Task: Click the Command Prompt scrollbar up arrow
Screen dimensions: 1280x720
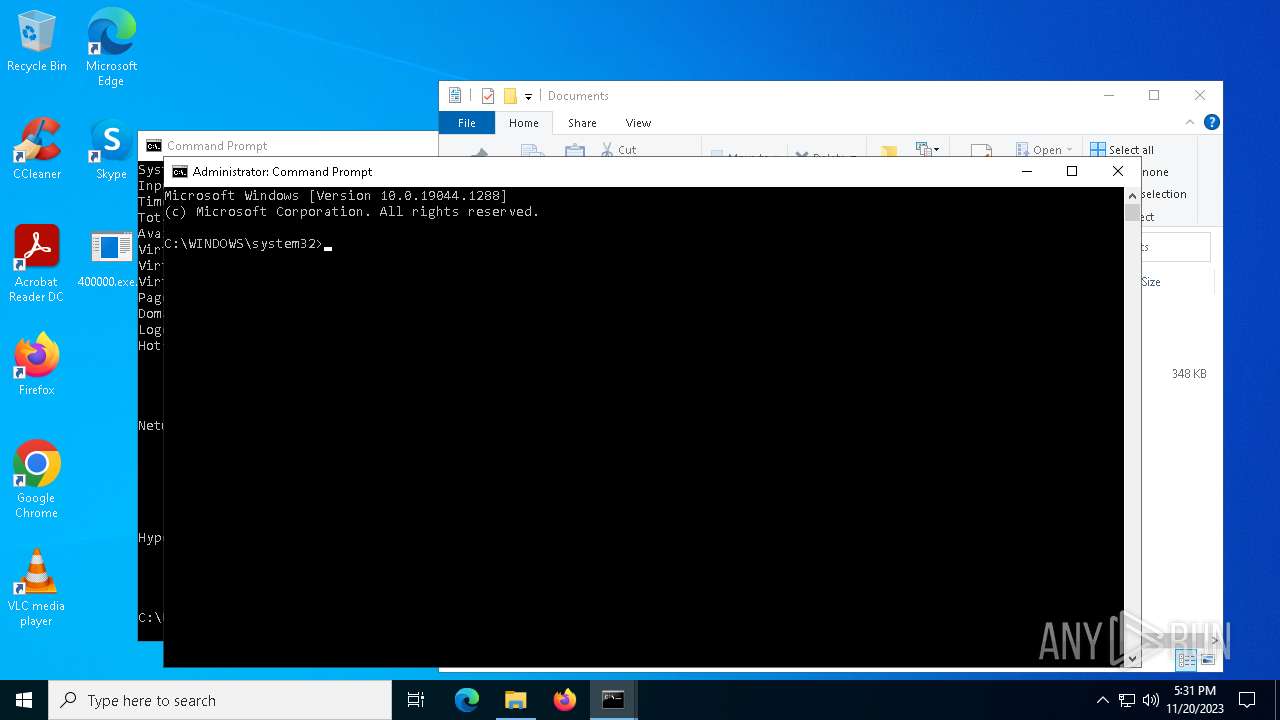Action: click(x=1133, y=196)
